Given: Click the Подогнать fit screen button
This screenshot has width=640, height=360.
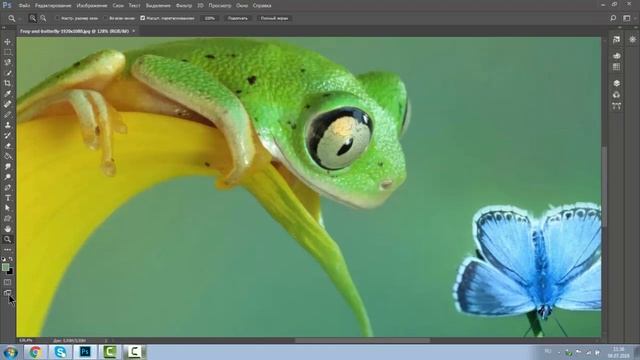Looking at the screenshot, I should pyautogui.click(x=238, y=18).
